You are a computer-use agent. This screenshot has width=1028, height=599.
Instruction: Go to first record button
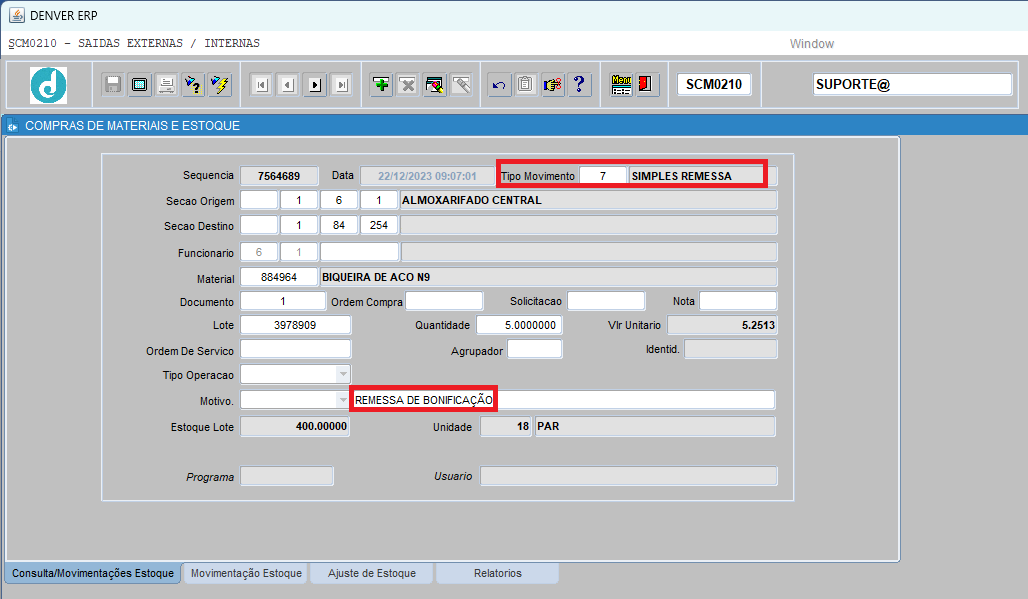(x=262, y=85)
